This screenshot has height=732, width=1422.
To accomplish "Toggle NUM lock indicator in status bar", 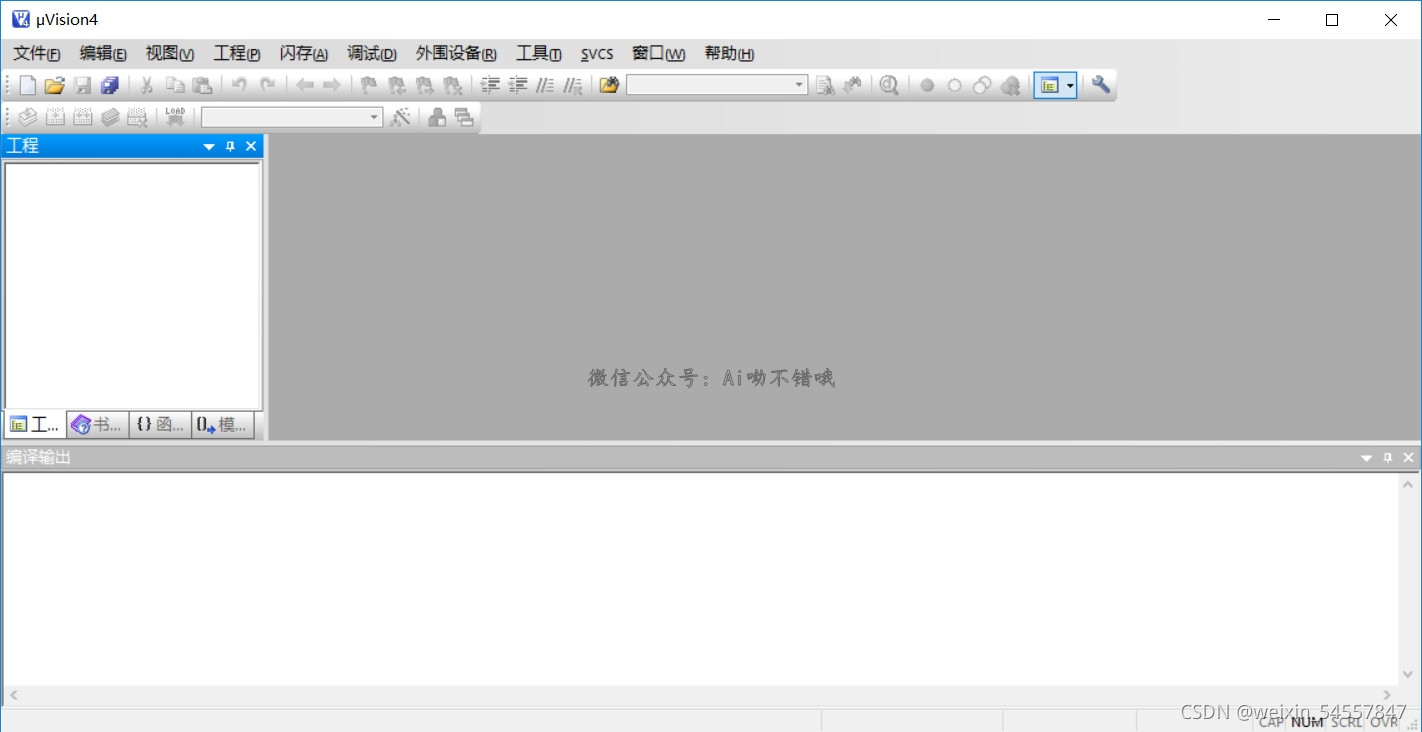I will 1307,722.
